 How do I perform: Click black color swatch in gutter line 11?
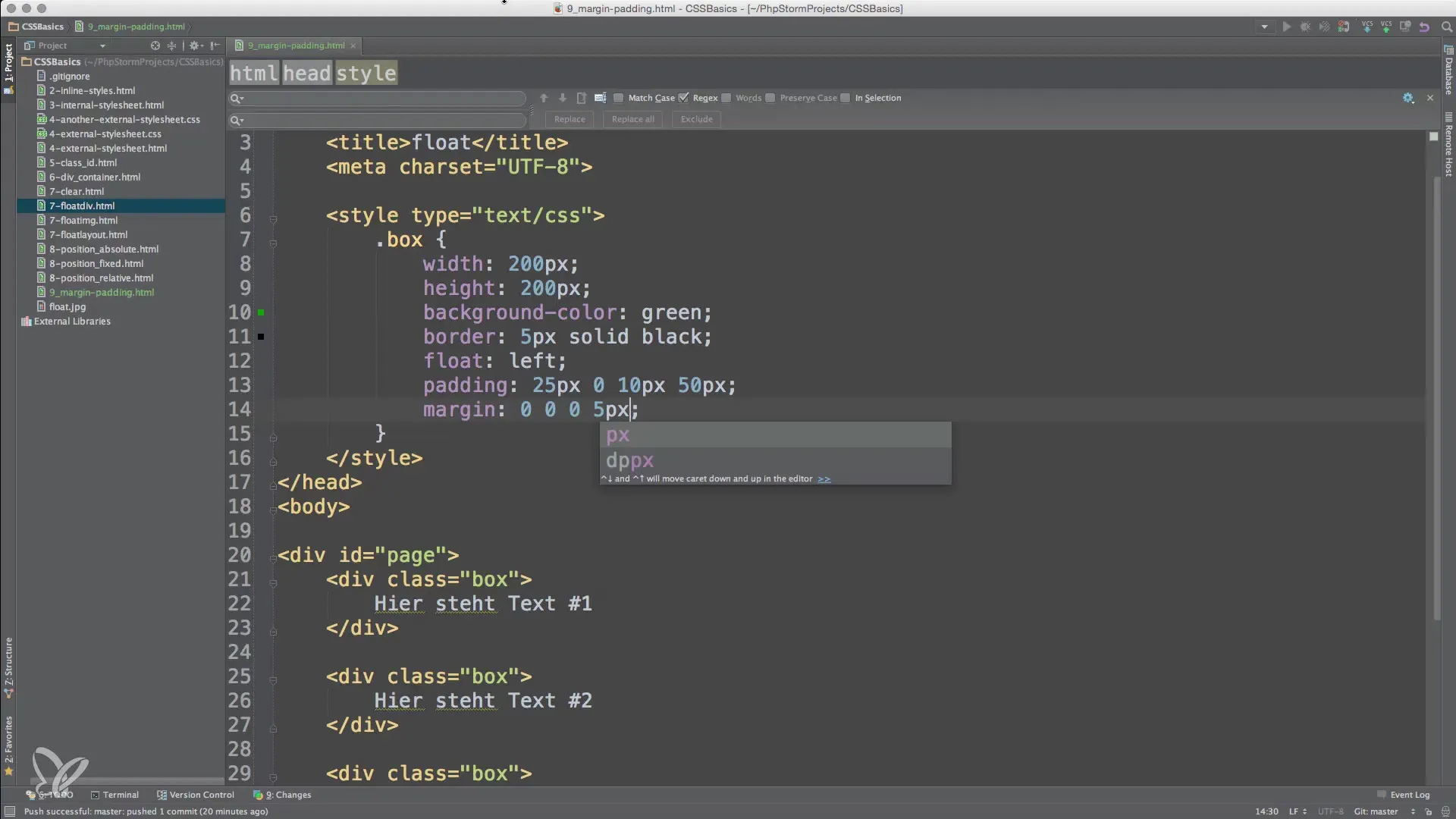pyautogui.click(x=261, y=337)
